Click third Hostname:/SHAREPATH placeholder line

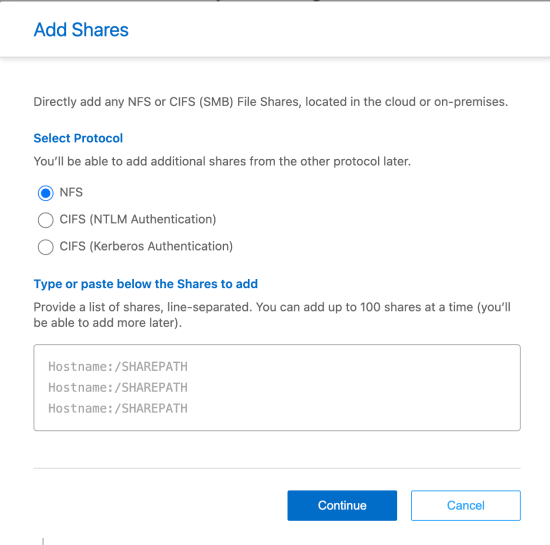pos(118,408)
